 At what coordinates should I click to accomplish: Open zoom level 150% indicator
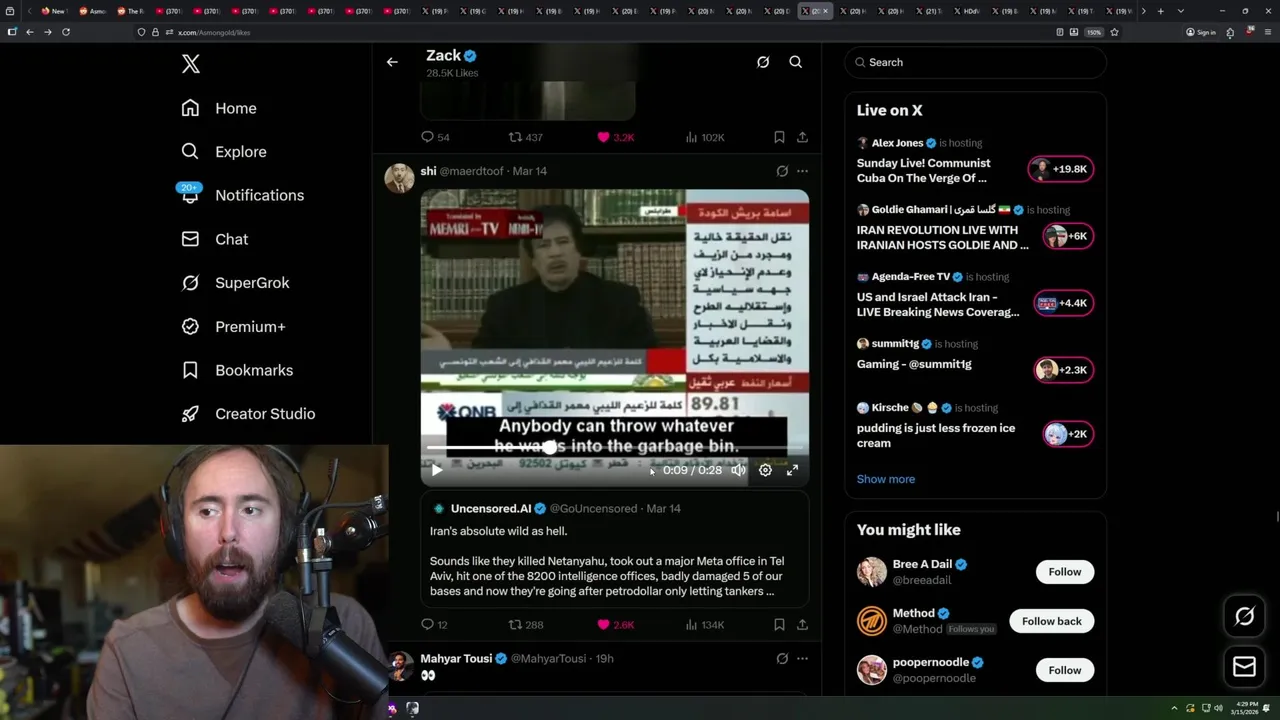[x=1094, y=32]
